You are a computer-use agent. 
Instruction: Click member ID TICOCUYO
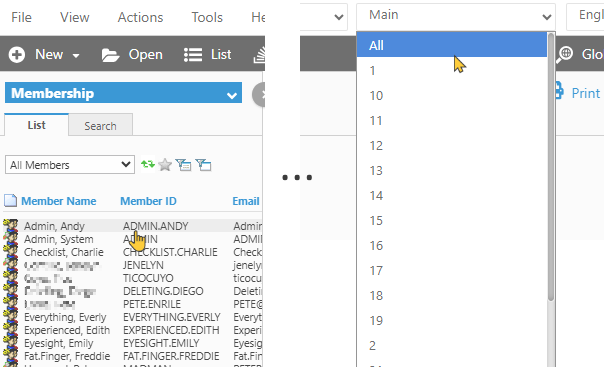pos(148,278)
